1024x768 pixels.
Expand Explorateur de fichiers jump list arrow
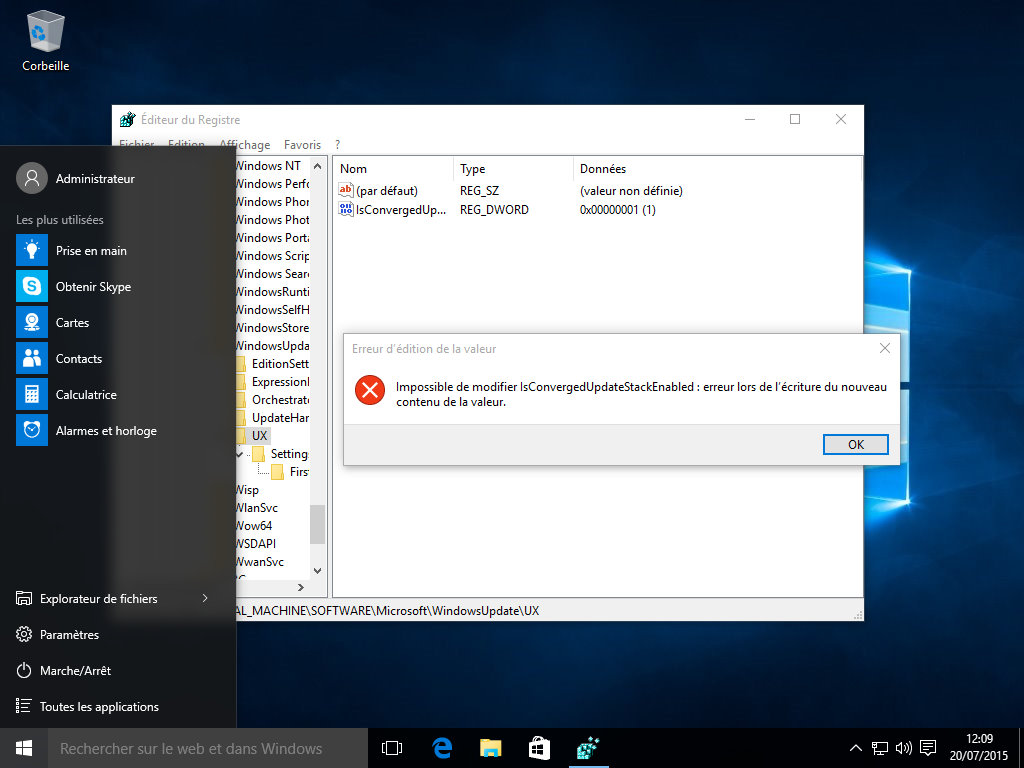205,598
